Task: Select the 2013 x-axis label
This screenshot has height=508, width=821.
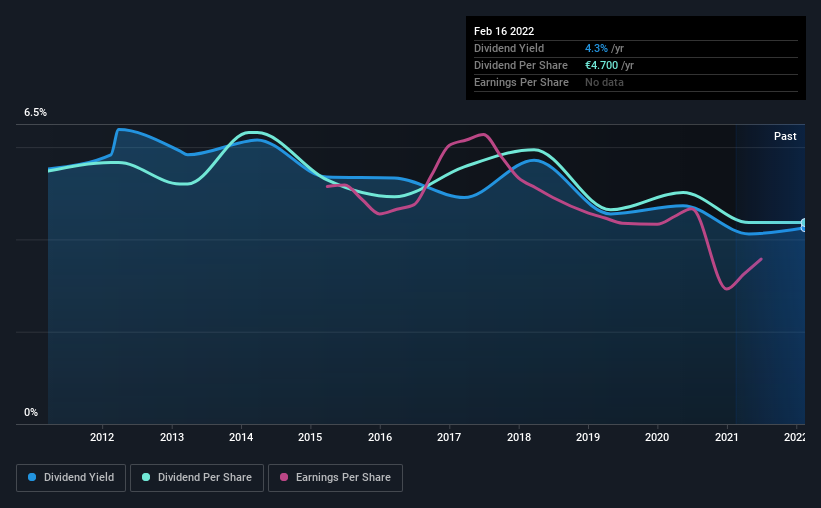Action: tap(172, 437)
